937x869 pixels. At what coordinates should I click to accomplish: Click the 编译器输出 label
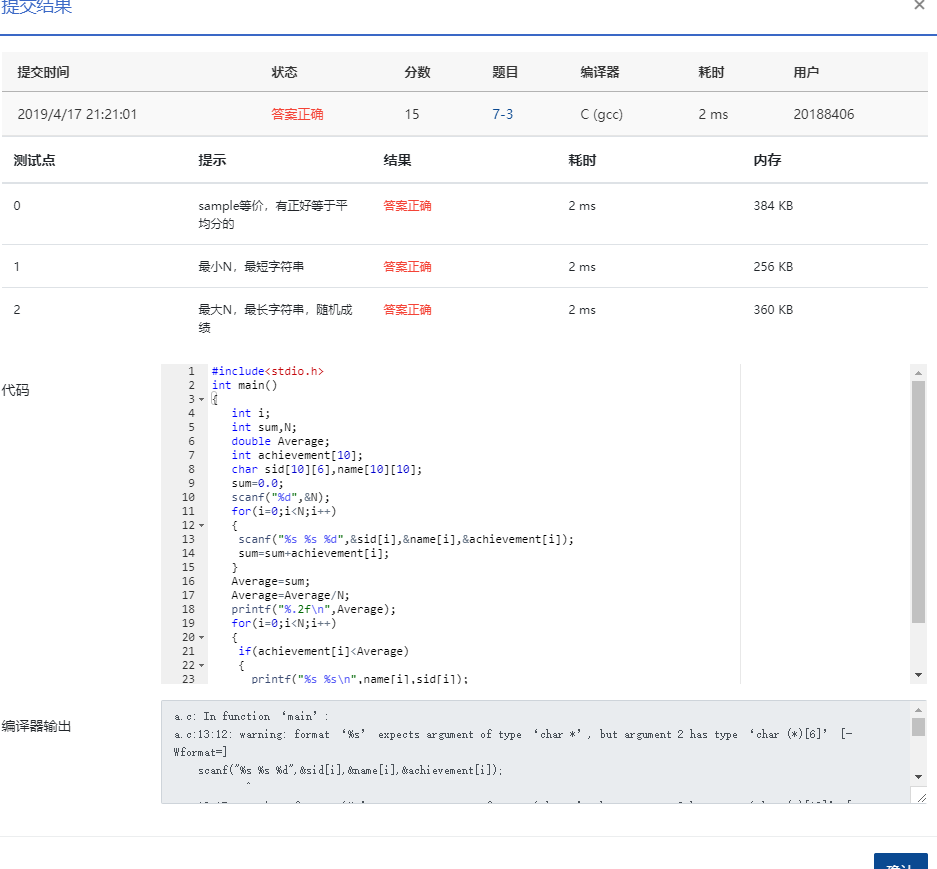(x=36, y=726)
